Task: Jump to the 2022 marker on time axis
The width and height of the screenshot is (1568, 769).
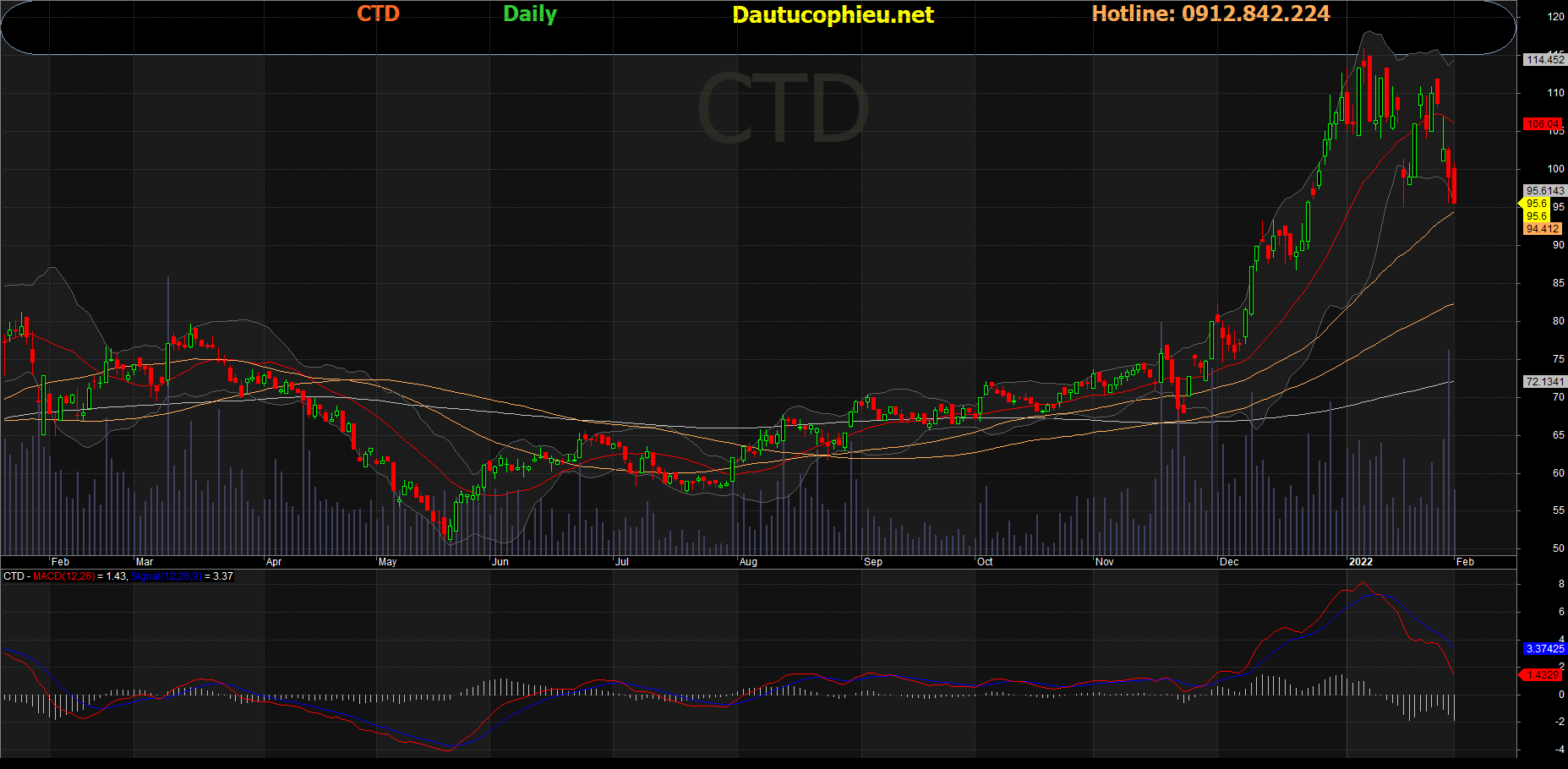Action: tap(1360, 562)
